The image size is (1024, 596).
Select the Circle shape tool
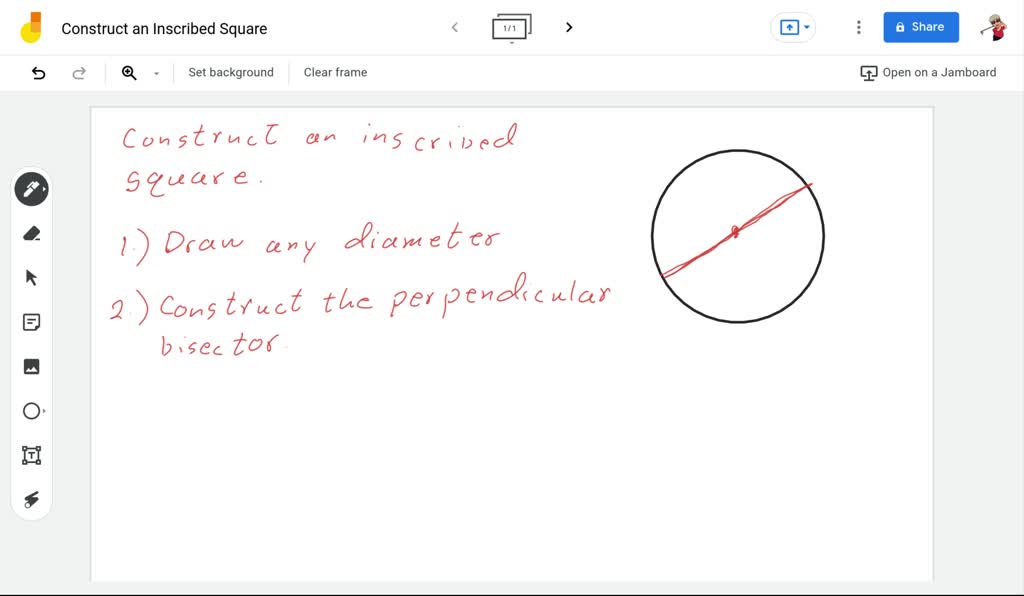(31, 411)
